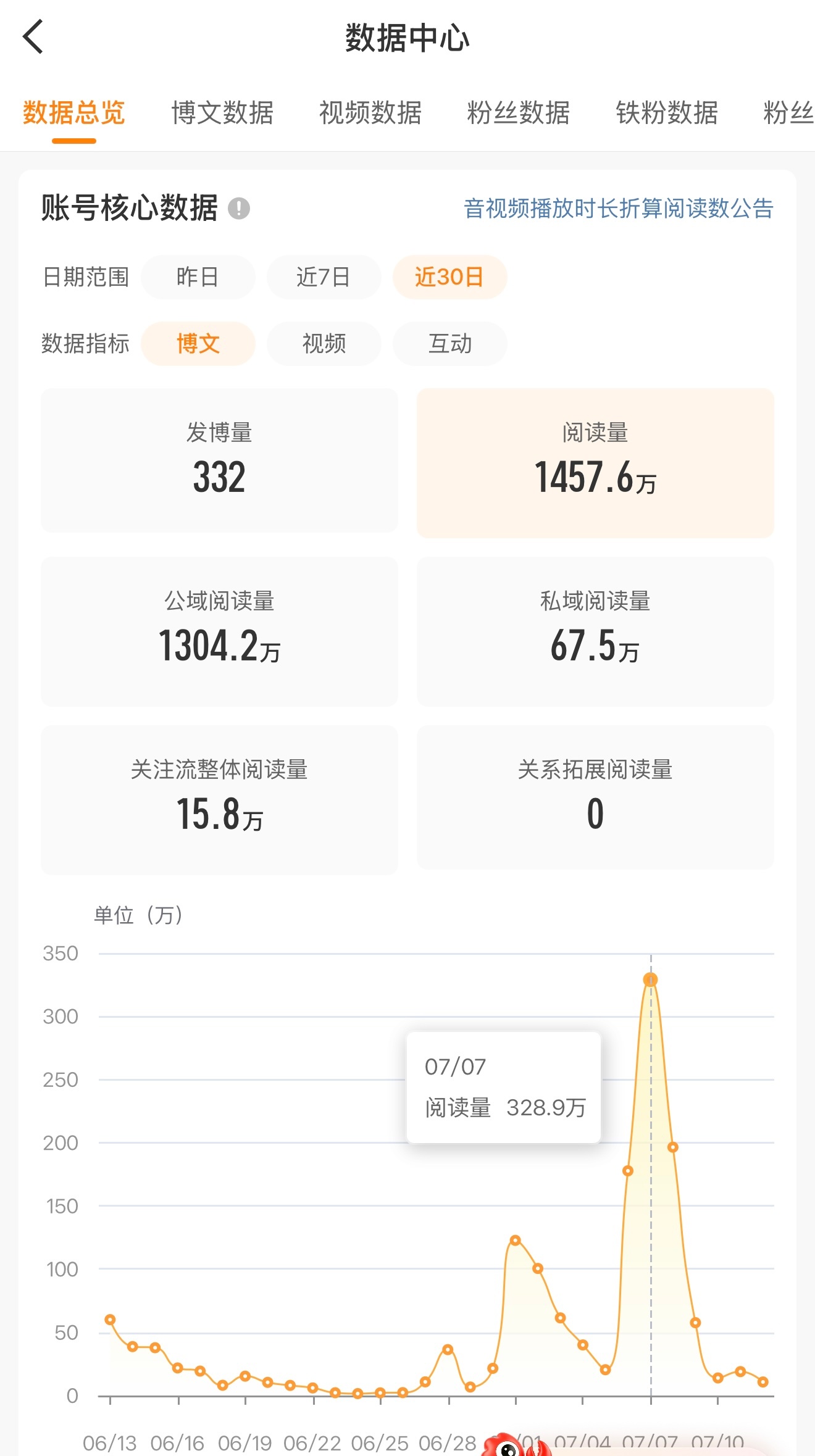Select the 私域阅读量 67.5万 card
Image resolution: width=815 pixels, height=1456 pixels.
pyautogui.click(x=595, y=631)
